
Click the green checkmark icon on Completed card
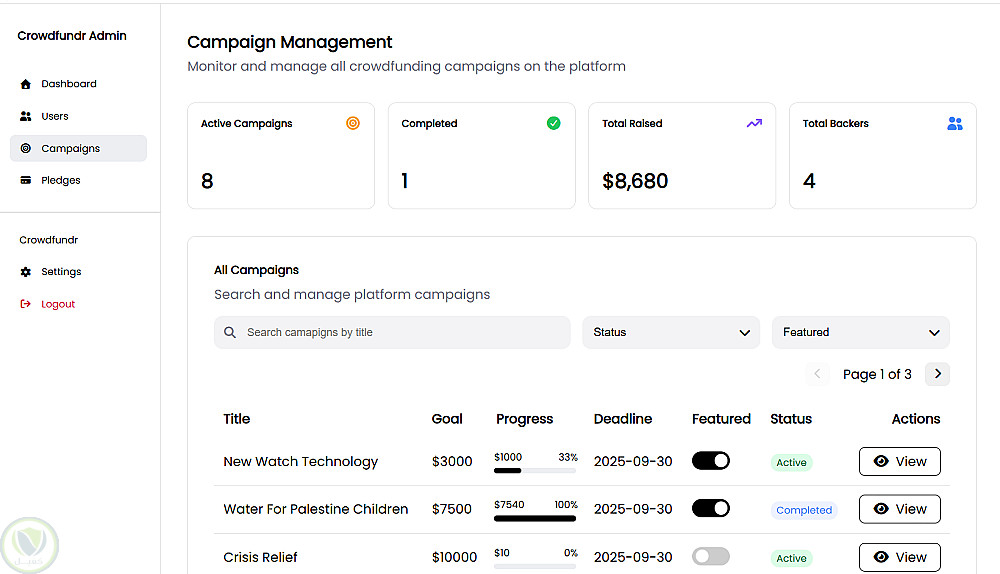pyautogui.click(x=553, y=124)
